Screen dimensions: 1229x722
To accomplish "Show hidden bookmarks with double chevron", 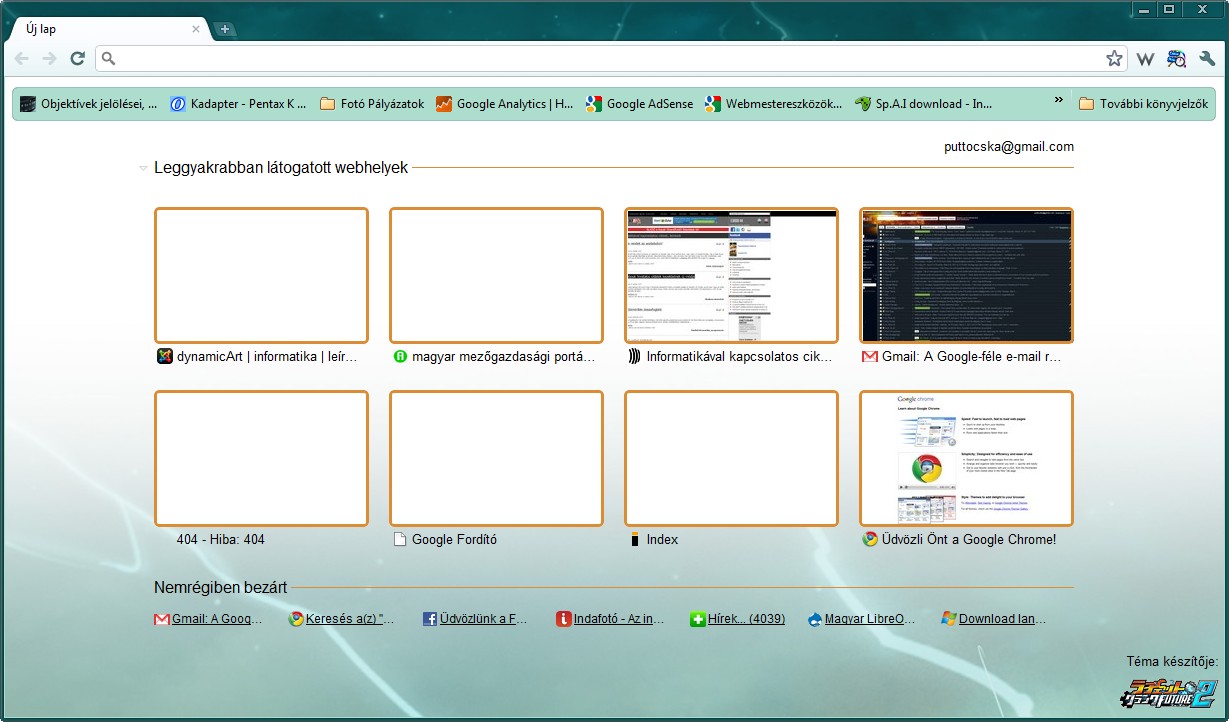I will coord(1059,100).
